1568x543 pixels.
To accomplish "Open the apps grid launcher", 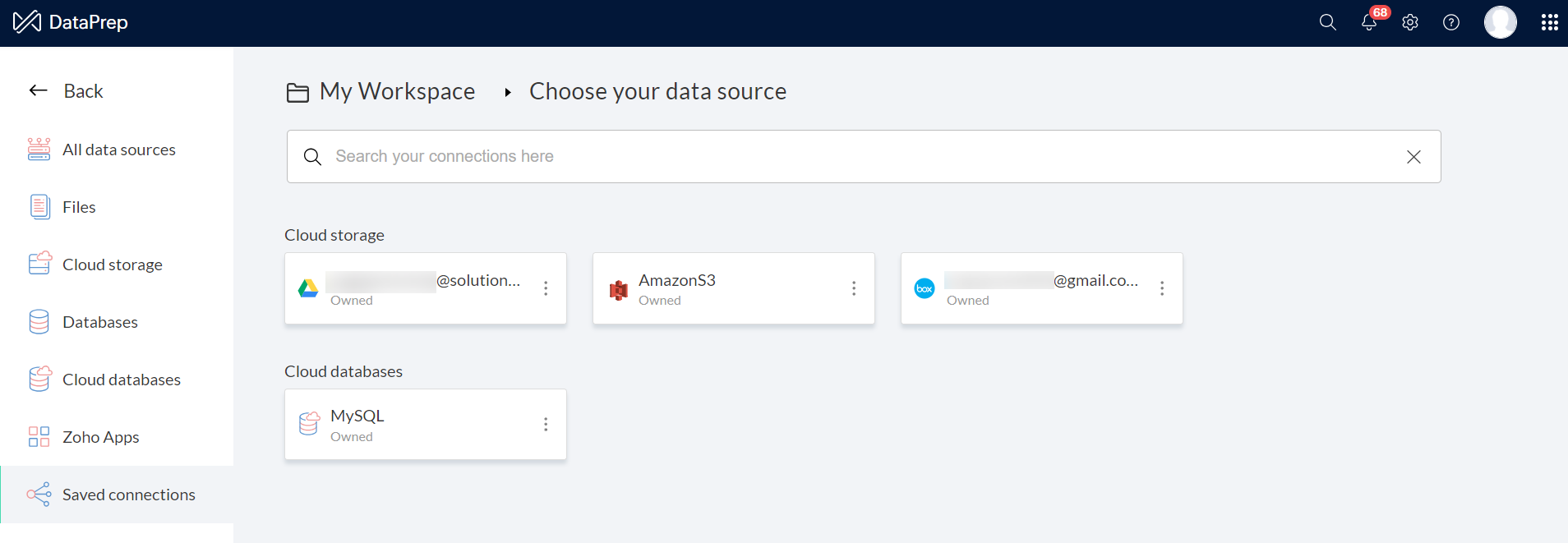I will [1549, 22].
